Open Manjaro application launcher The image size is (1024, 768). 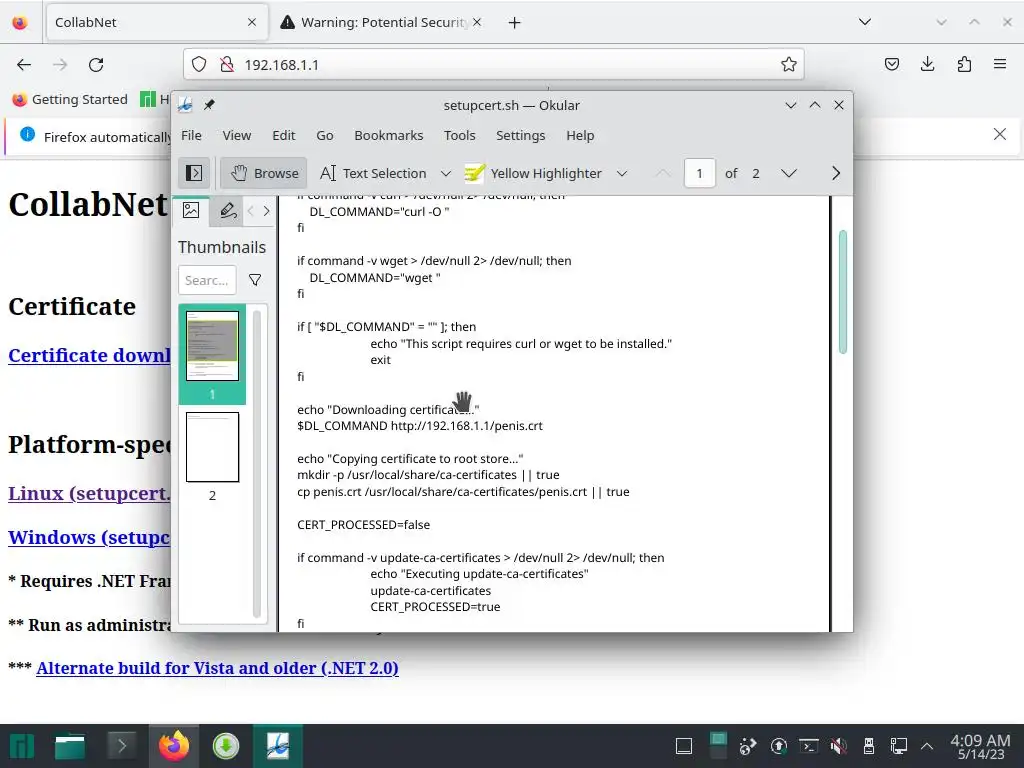22,746
